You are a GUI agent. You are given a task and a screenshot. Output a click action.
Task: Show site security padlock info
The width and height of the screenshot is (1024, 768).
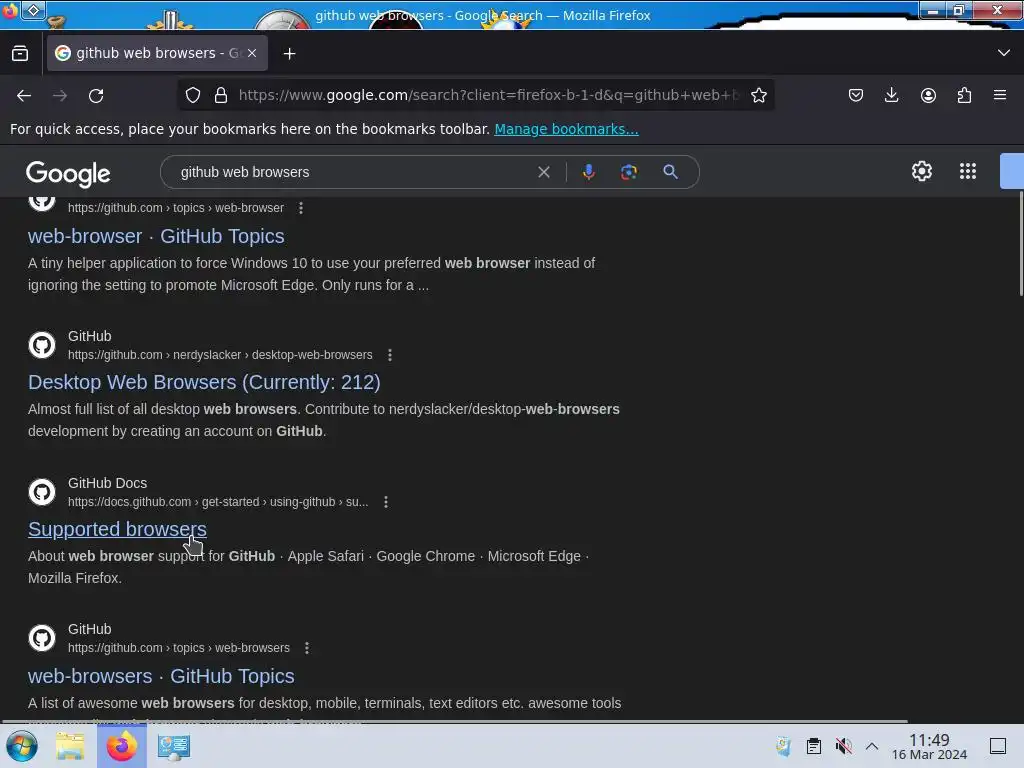pyautogui.click(x=221, y=95)
